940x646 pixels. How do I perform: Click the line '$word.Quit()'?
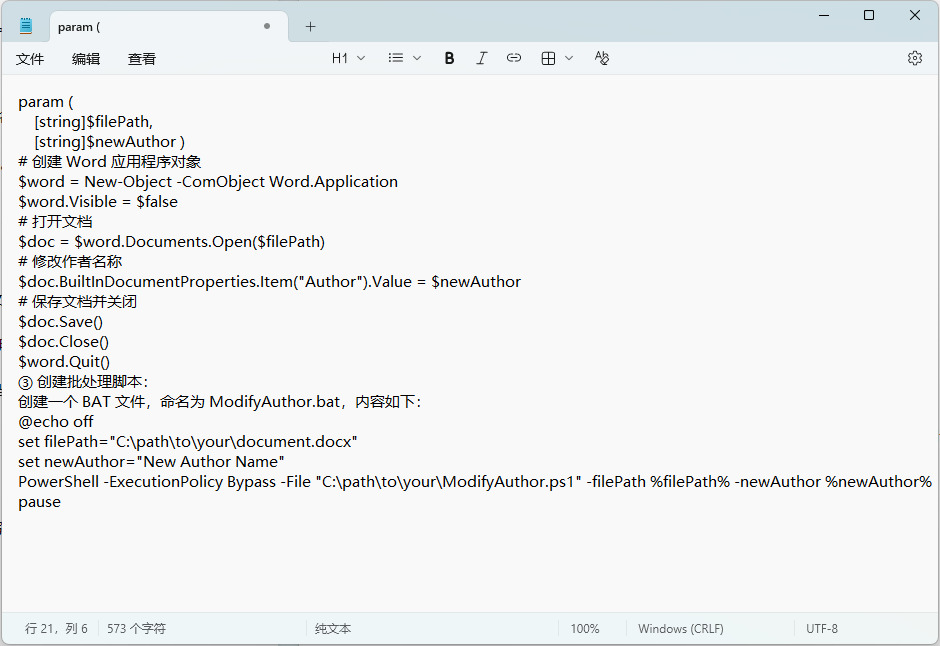tap(64, 362)
